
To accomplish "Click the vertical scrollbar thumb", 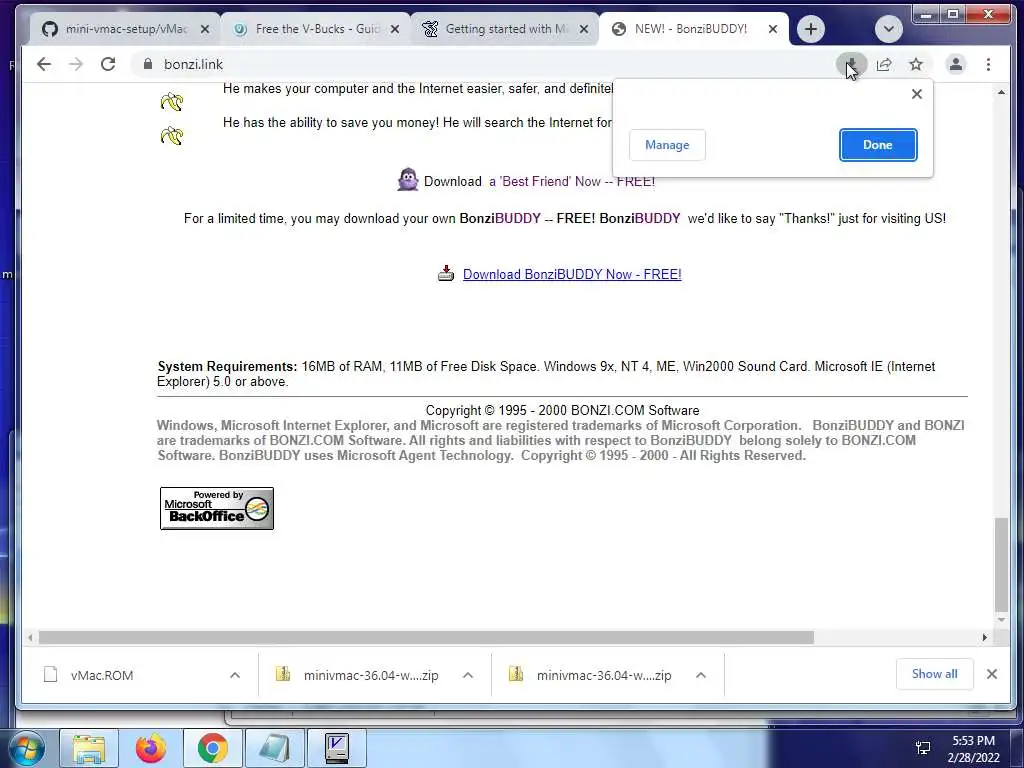I will 1001,564.
